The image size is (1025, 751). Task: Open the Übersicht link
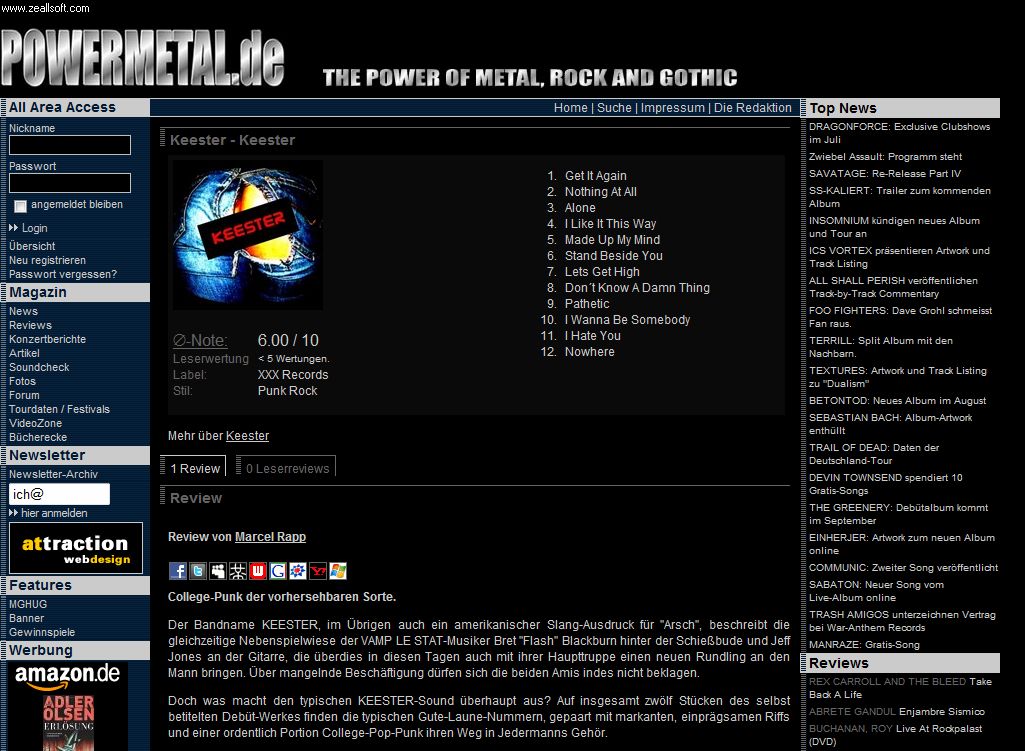(x=32, y=246)
